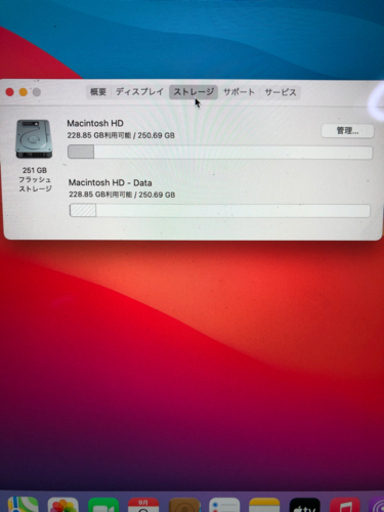Open the Calendar app in the Dock
Viewport: 384px width, 512px height.
tap(144, 505)
